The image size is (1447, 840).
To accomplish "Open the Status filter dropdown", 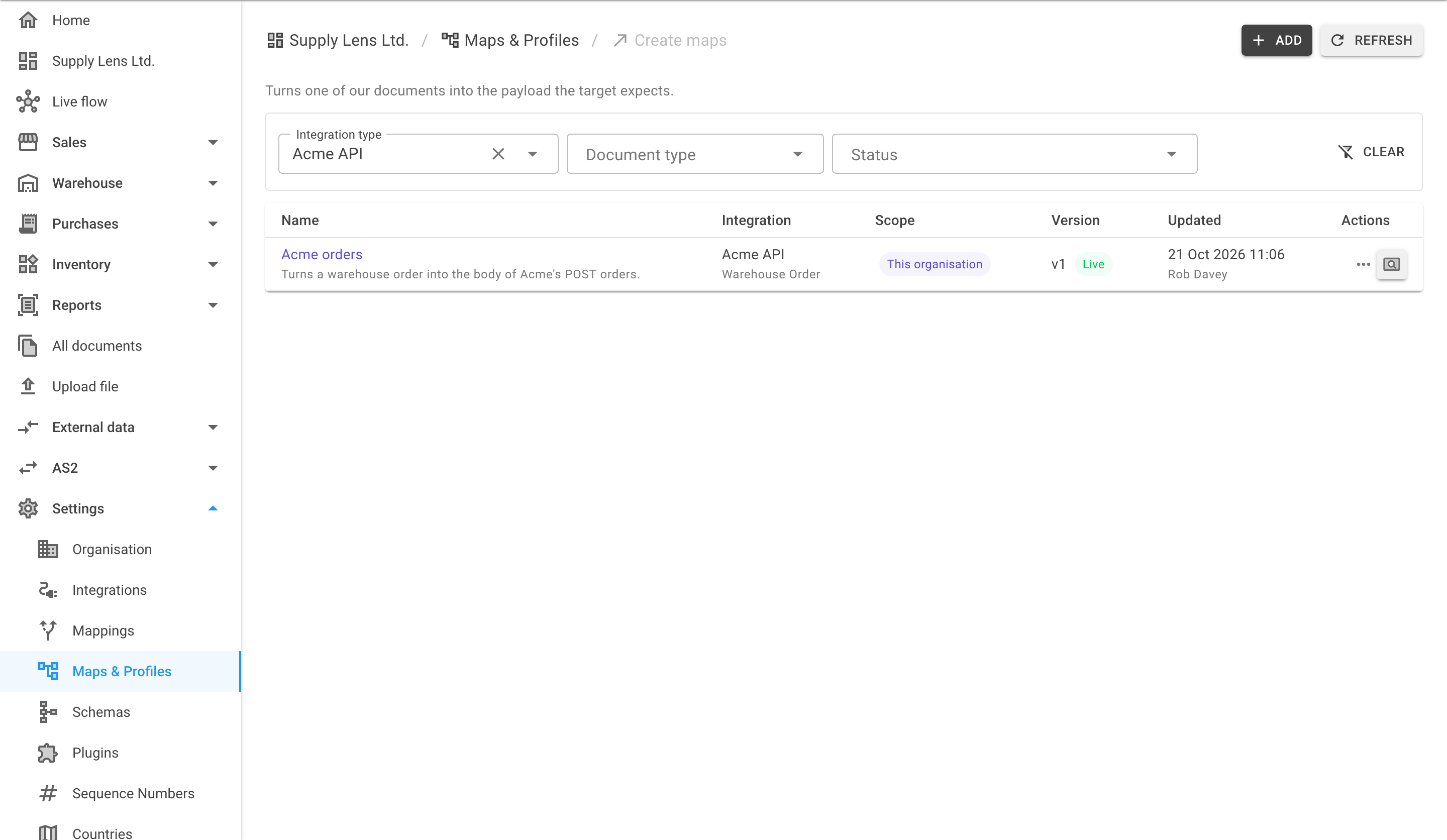I will 1014,154.
